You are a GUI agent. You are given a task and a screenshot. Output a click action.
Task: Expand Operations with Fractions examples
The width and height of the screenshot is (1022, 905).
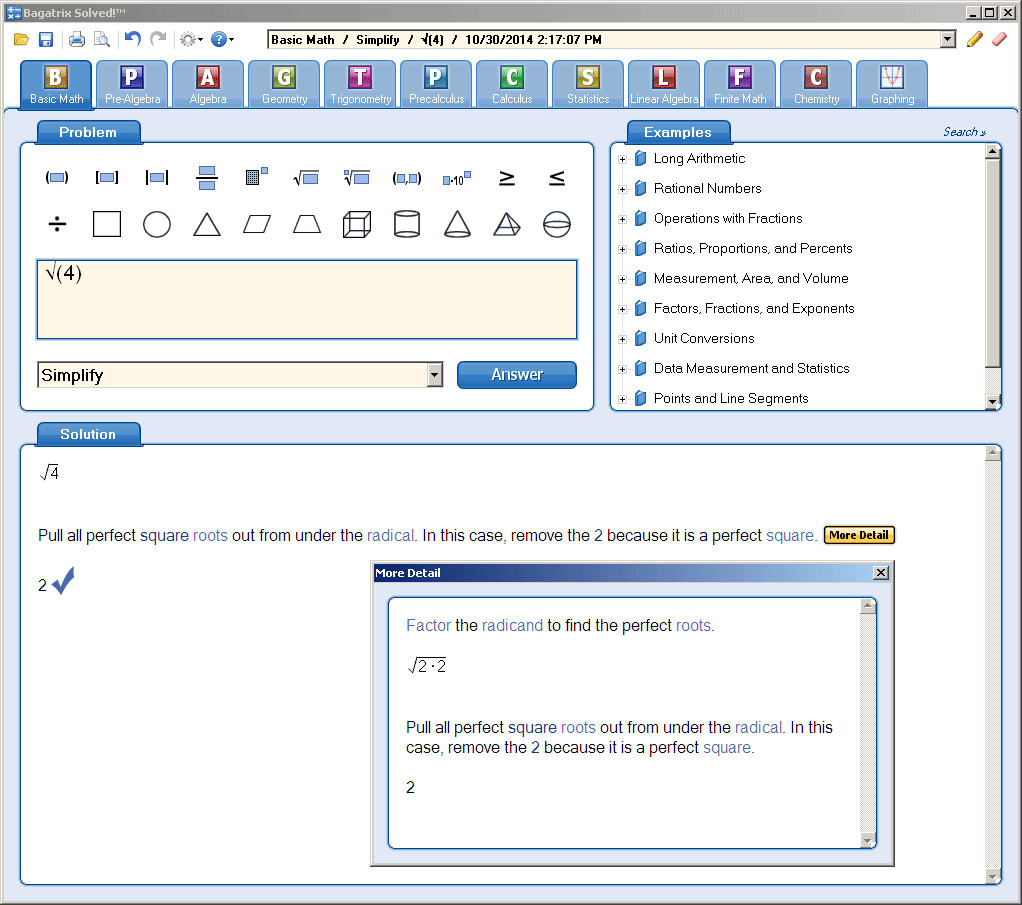point(622,219)
